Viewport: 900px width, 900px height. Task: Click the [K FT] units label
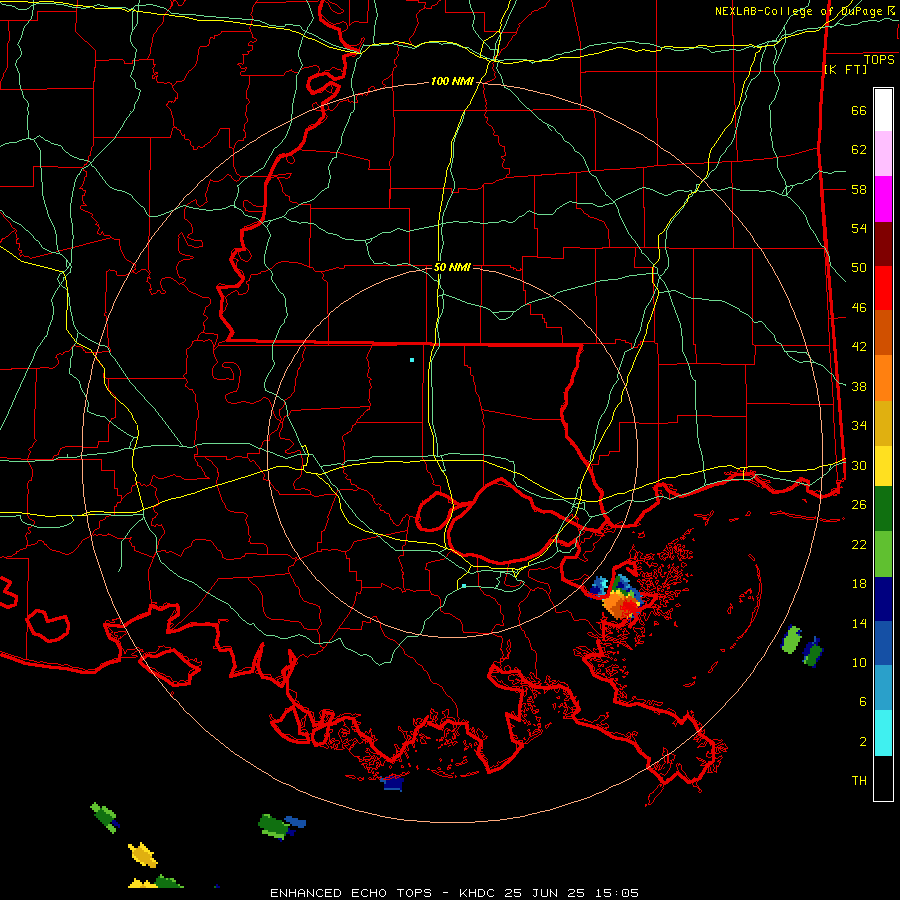click(x=845, y=69)
